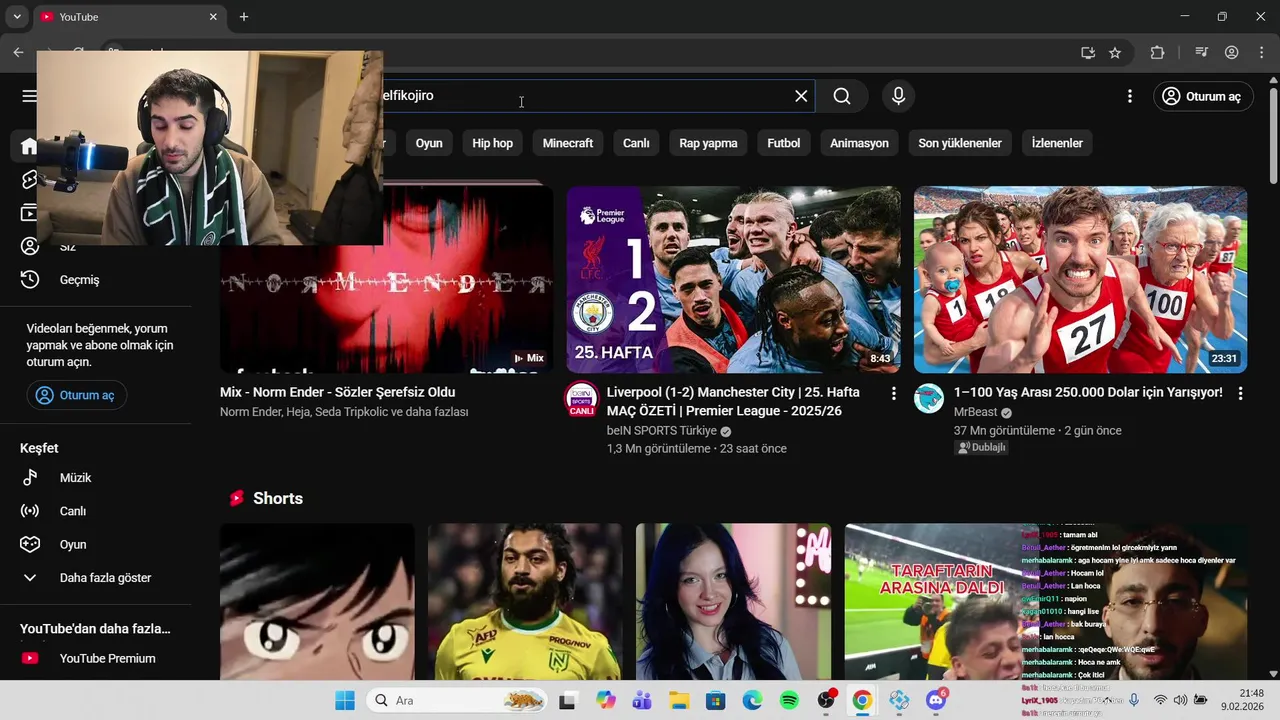
Task: Click the sidebar Oturum aç button
Action: (x=77, y=395)
